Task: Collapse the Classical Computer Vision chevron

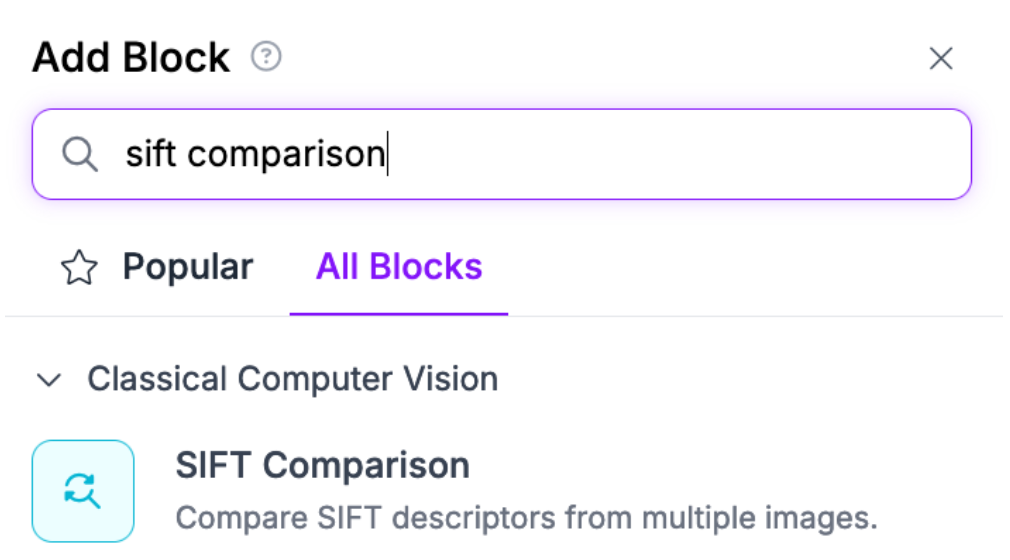Action: pyautogui.click(x=48, y=380)
